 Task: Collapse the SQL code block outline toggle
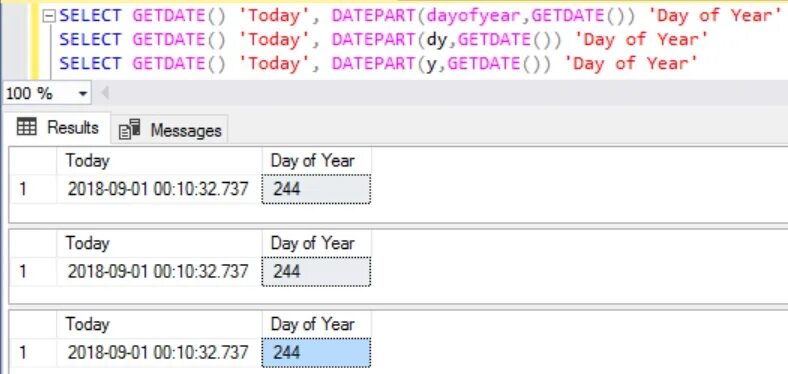[49, 16]
